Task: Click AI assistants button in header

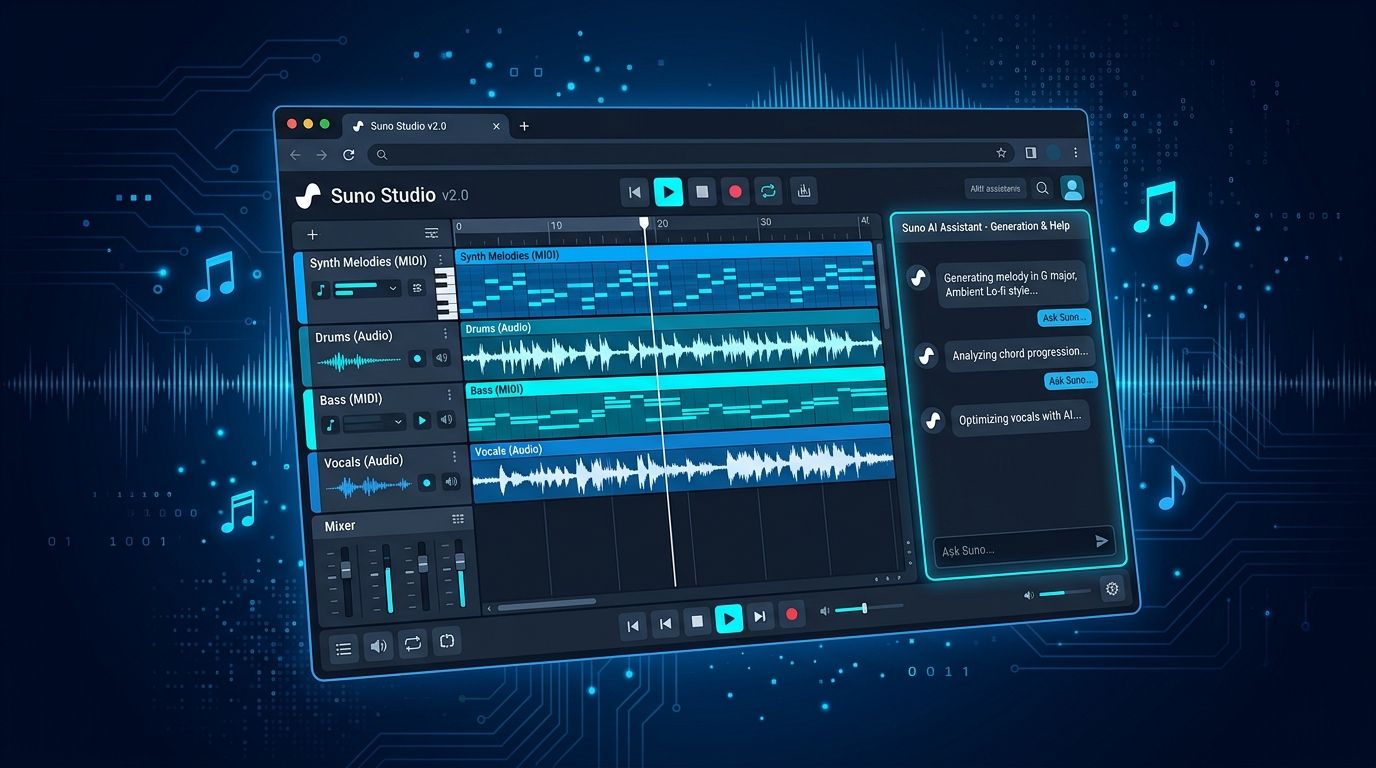Action: [x=995, y=188]
